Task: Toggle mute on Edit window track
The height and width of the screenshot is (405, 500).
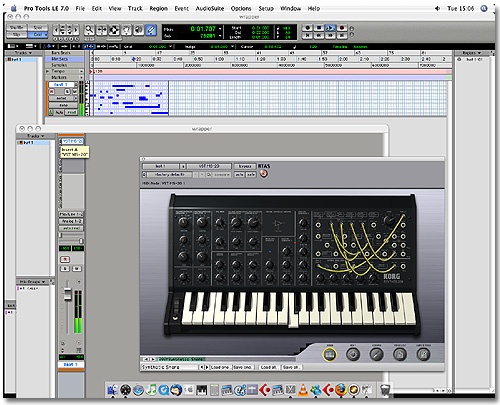Action: point(75,91)
